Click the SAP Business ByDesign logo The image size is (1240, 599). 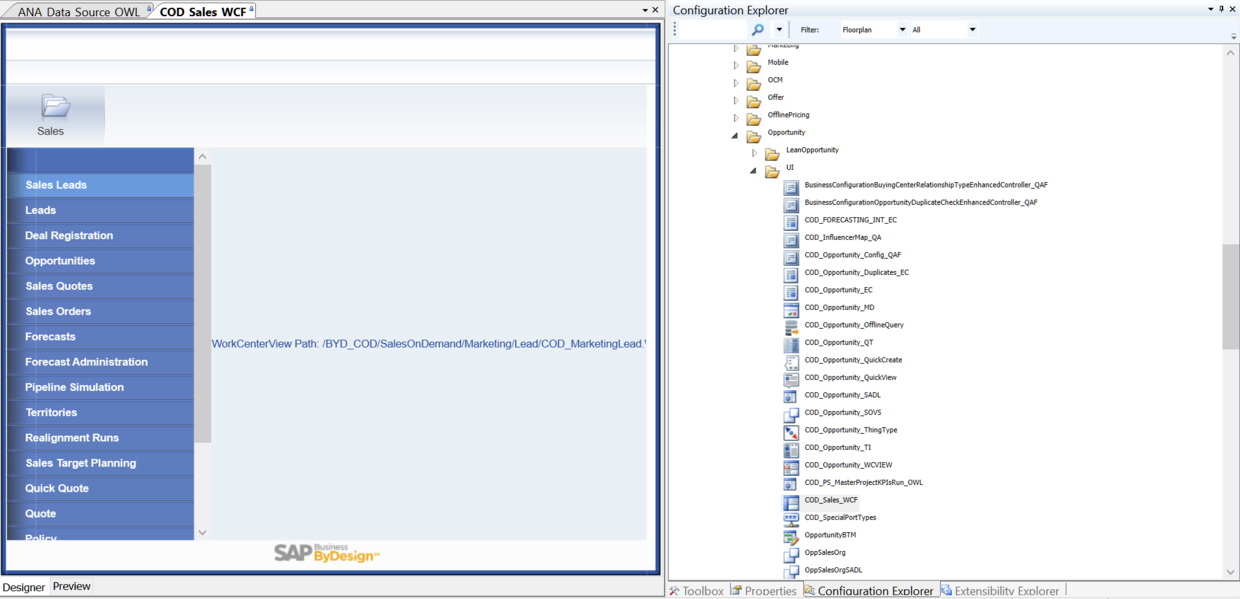click(327, 554)
